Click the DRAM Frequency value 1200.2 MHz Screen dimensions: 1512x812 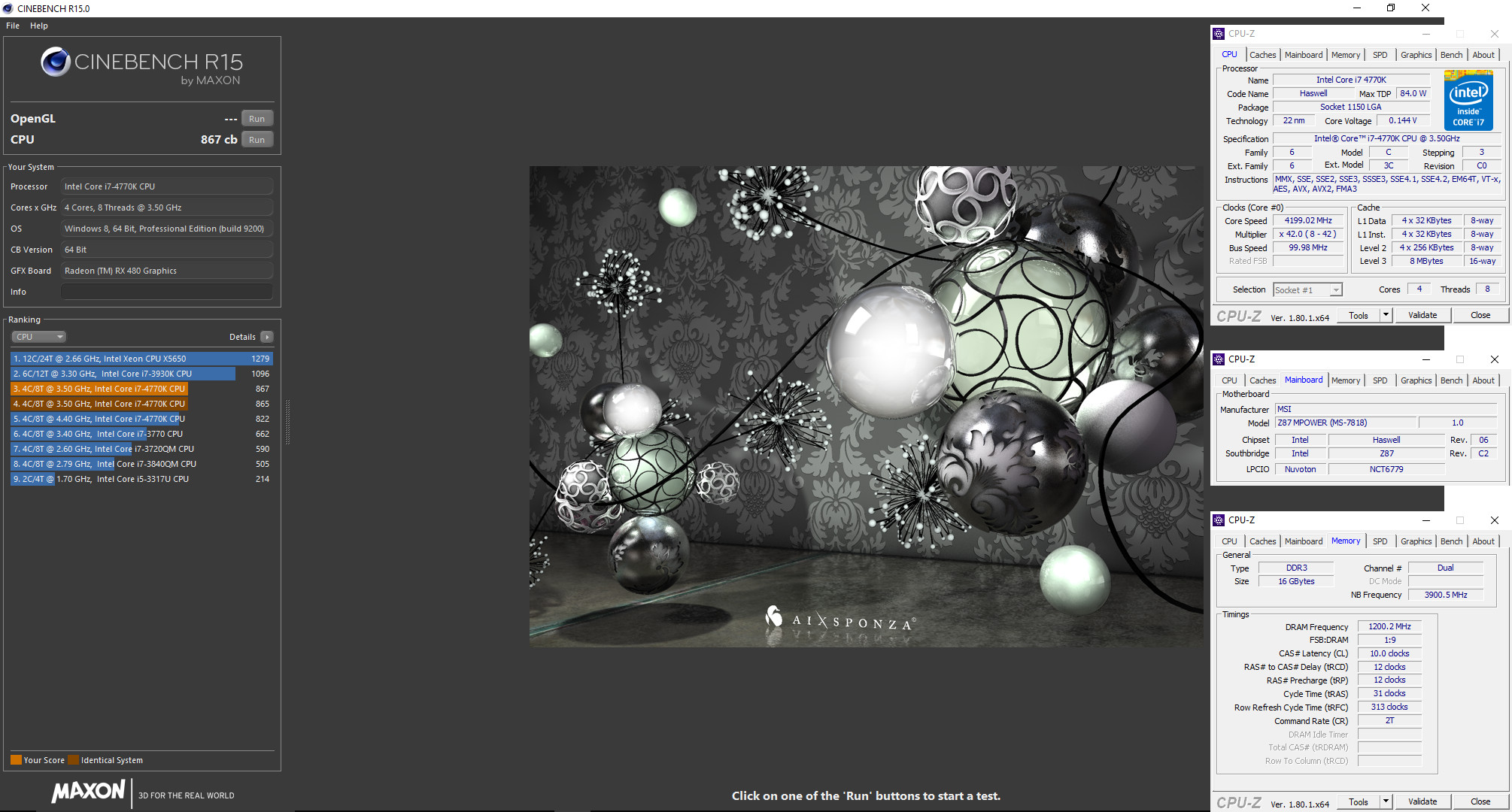[x=1389, y=626]
